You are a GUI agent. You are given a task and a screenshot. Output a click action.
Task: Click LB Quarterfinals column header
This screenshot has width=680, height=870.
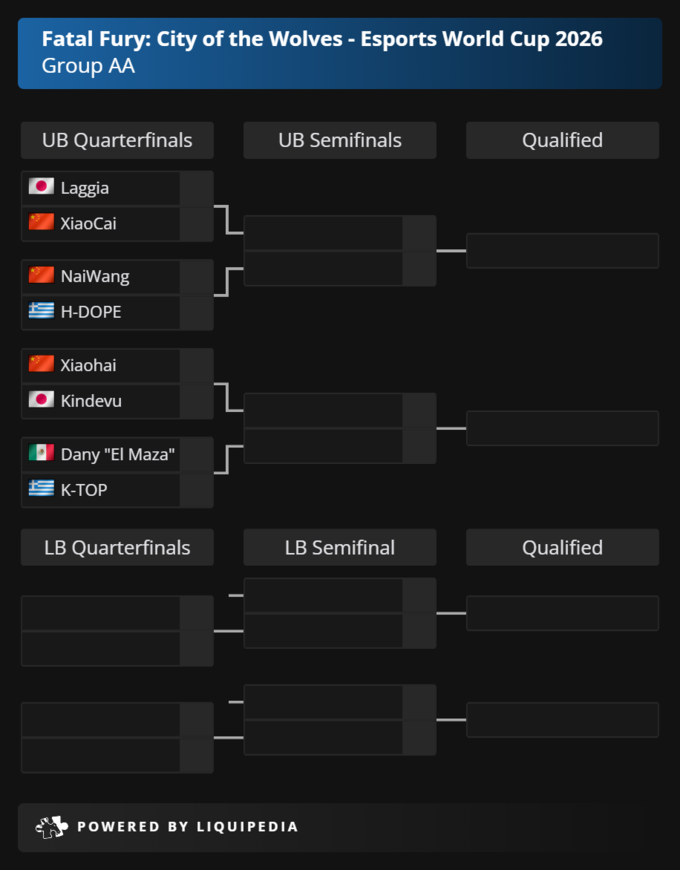[x=117, y=548]
